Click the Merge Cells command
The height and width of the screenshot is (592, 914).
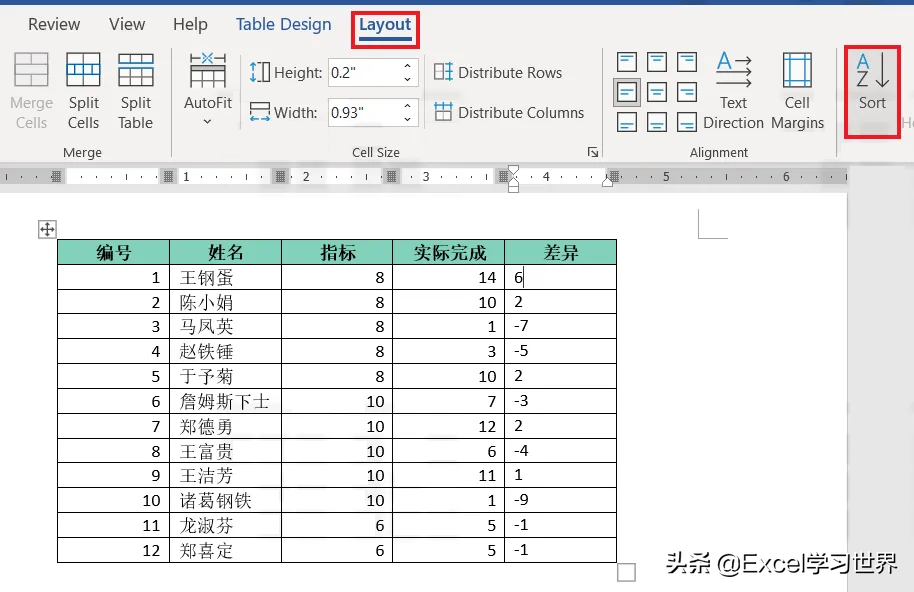[31, 89]
